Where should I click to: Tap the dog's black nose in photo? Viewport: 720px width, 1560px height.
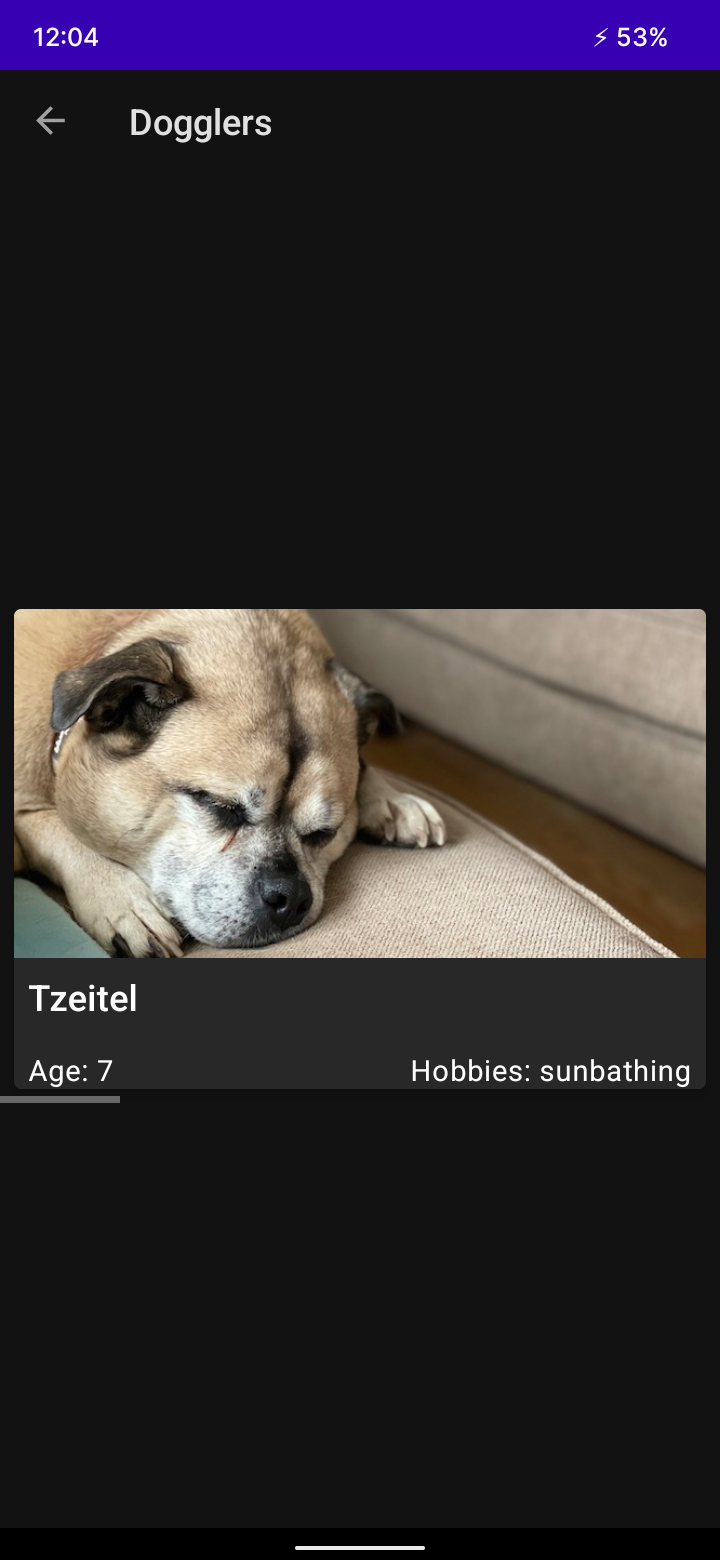284,894
